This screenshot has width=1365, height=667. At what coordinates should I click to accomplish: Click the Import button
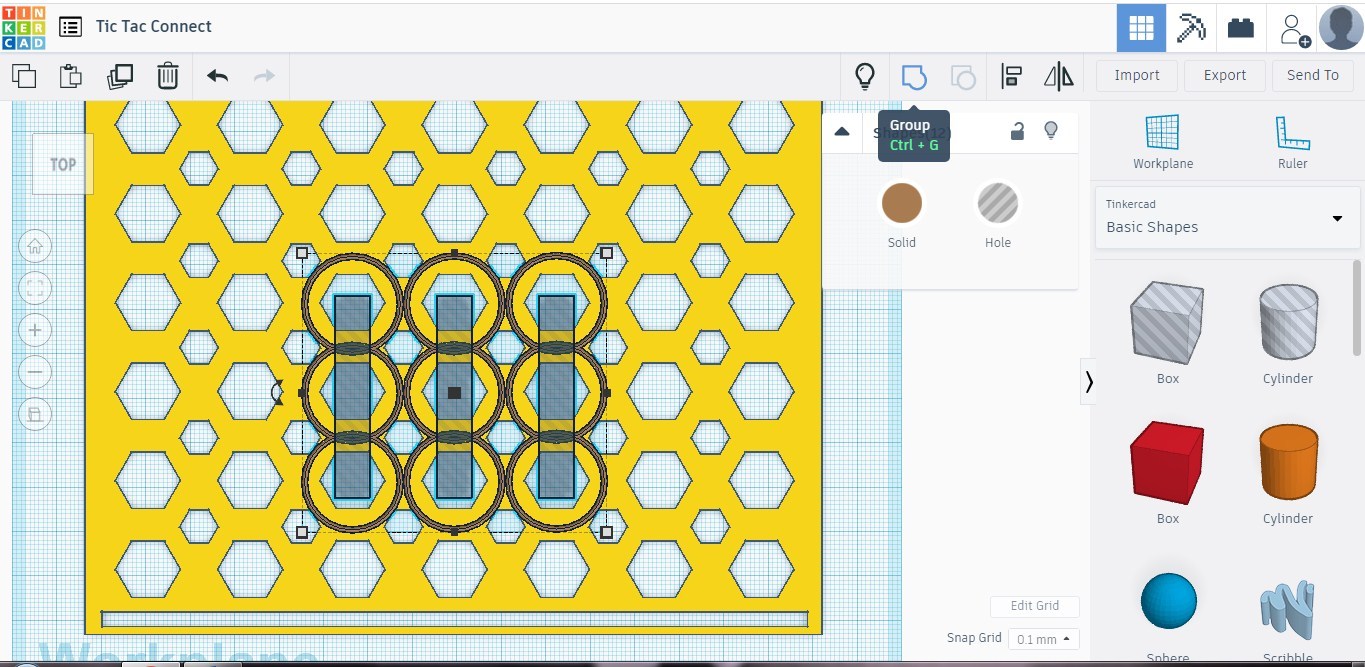[1137, 76]
